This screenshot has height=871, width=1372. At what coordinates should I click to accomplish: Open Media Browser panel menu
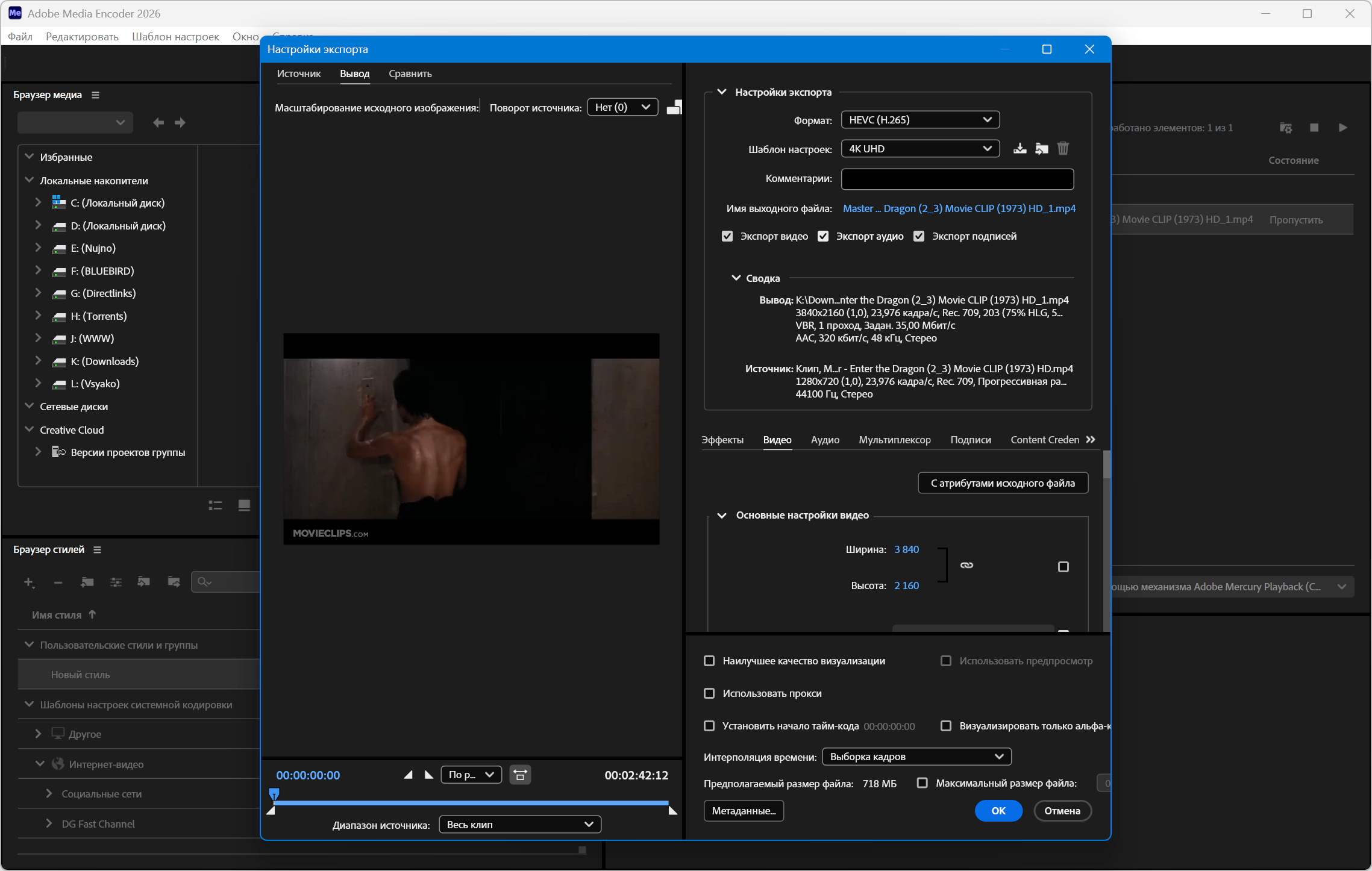coord(95,95)
